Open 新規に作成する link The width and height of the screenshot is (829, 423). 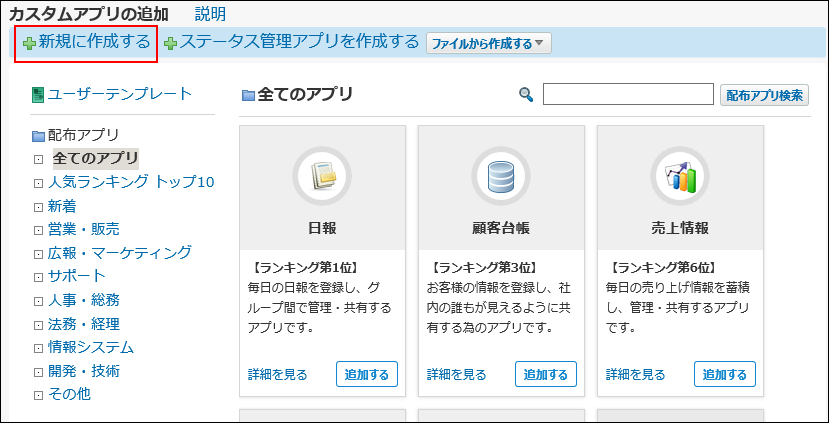[x=95, y=42]
